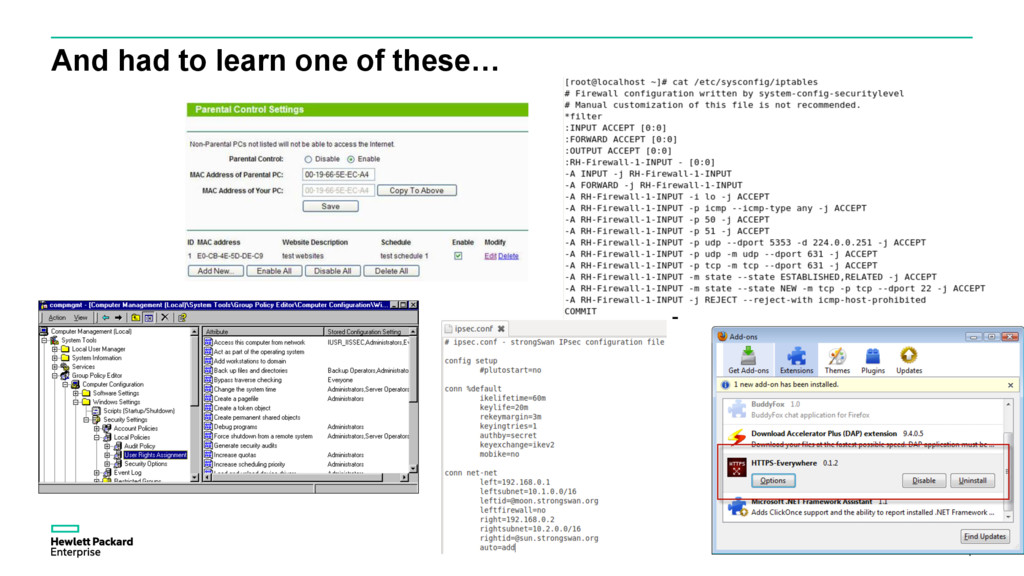Screen dimensions: 1024x576
Task: Collapse the Local Policies node
Action: pos(97,438)
